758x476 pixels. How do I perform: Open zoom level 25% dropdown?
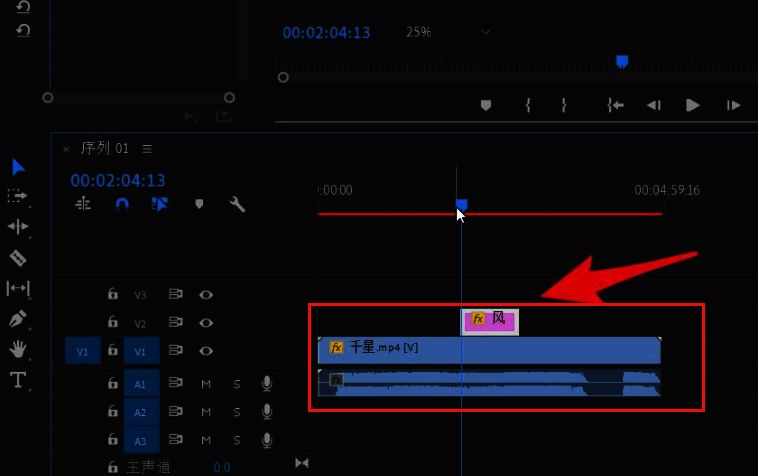pos(447,32)
